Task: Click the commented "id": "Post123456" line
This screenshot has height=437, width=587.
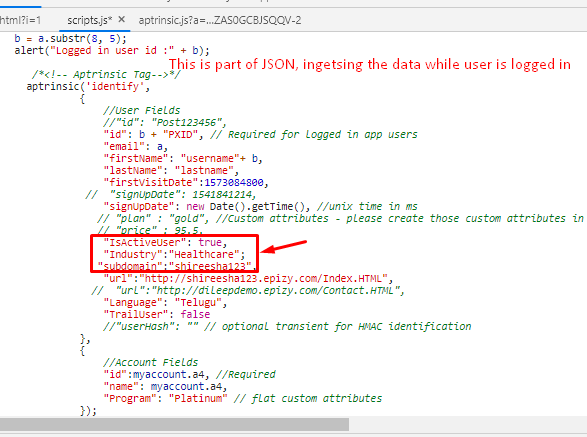Action: coord(165,122)
